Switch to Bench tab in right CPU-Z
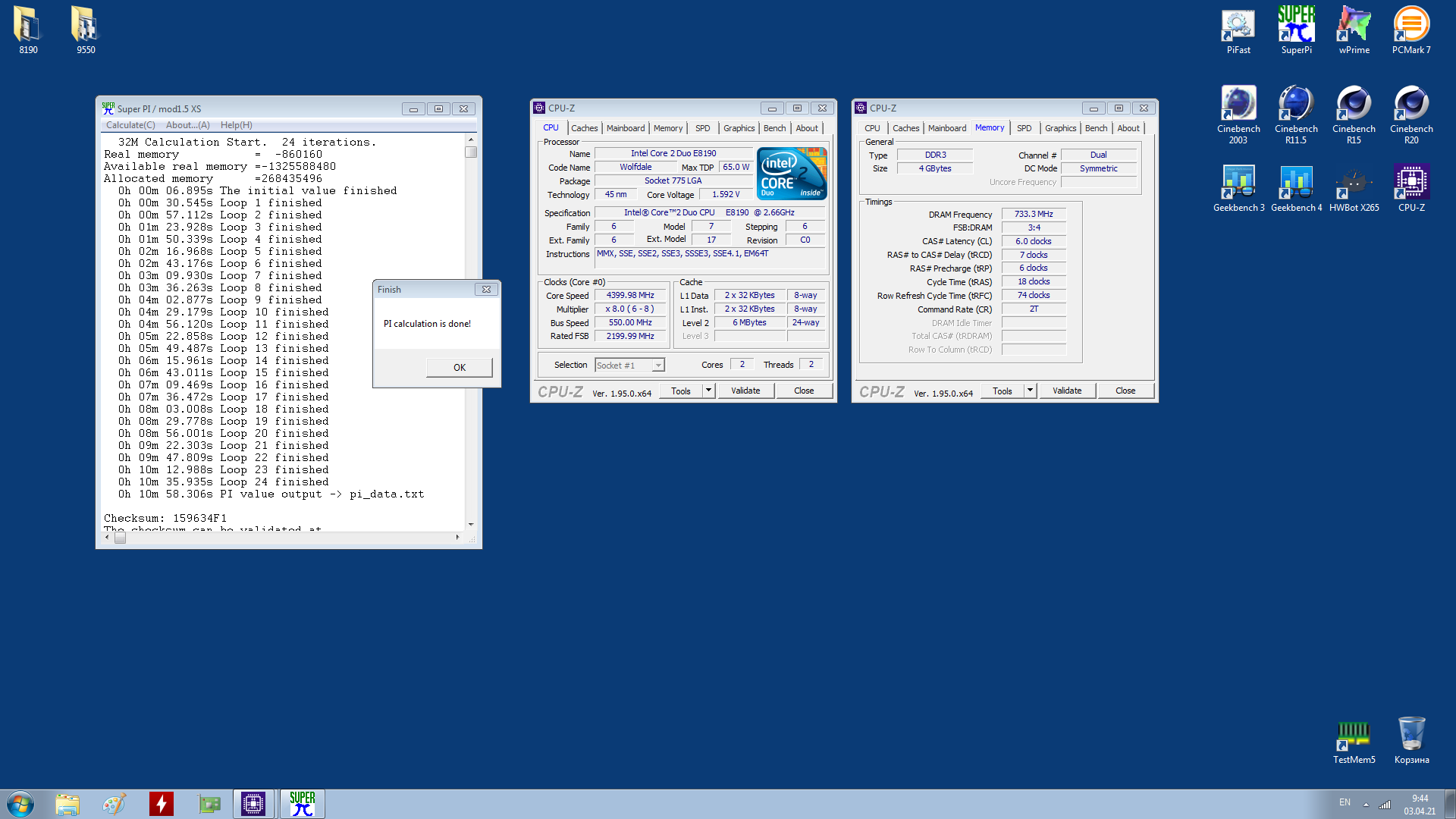 tap(1096, 128)
